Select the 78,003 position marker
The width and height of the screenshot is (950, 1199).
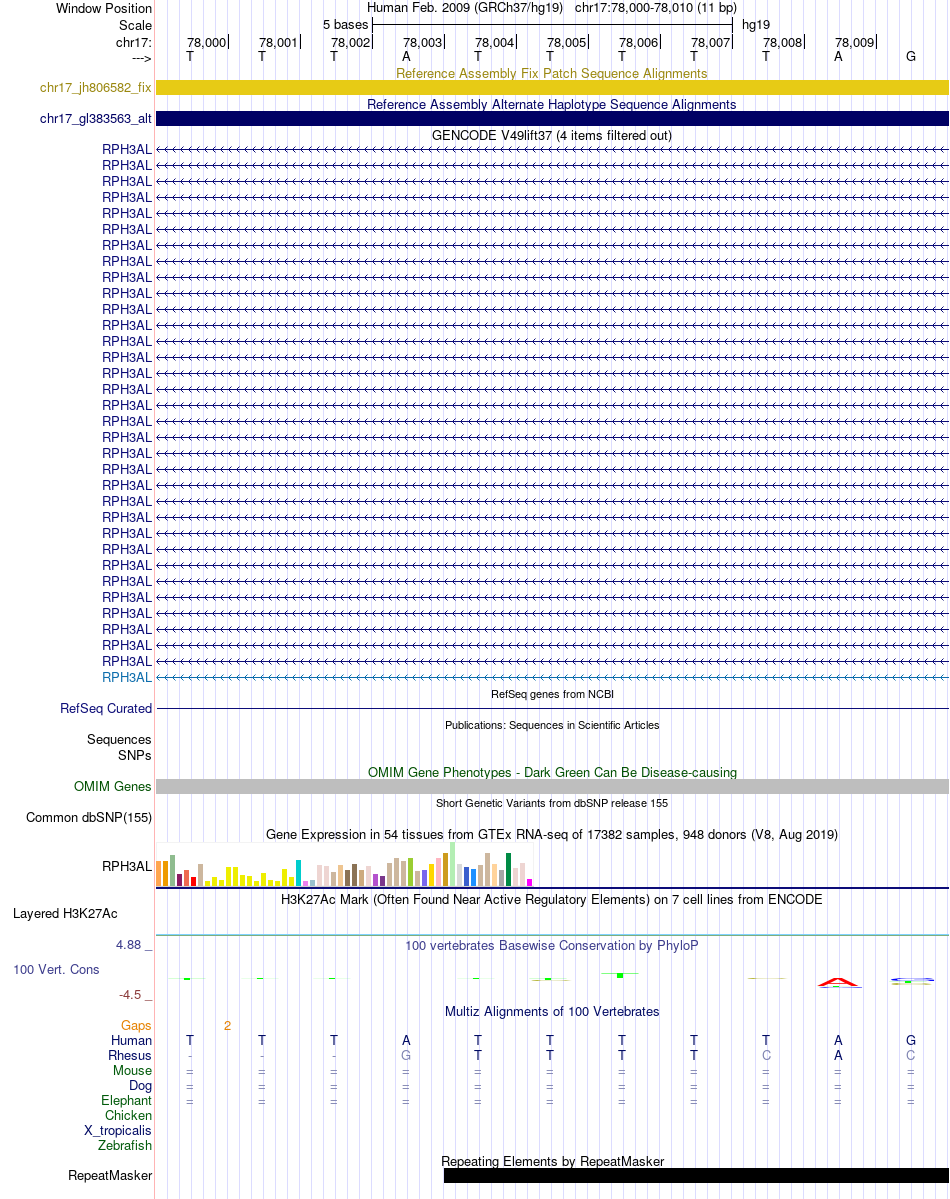point(422,42)
